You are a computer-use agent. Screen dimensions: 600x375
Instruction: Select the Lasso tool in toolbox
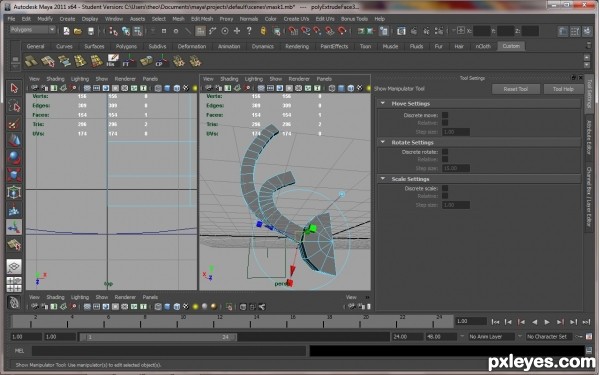(x=14, y=106)
